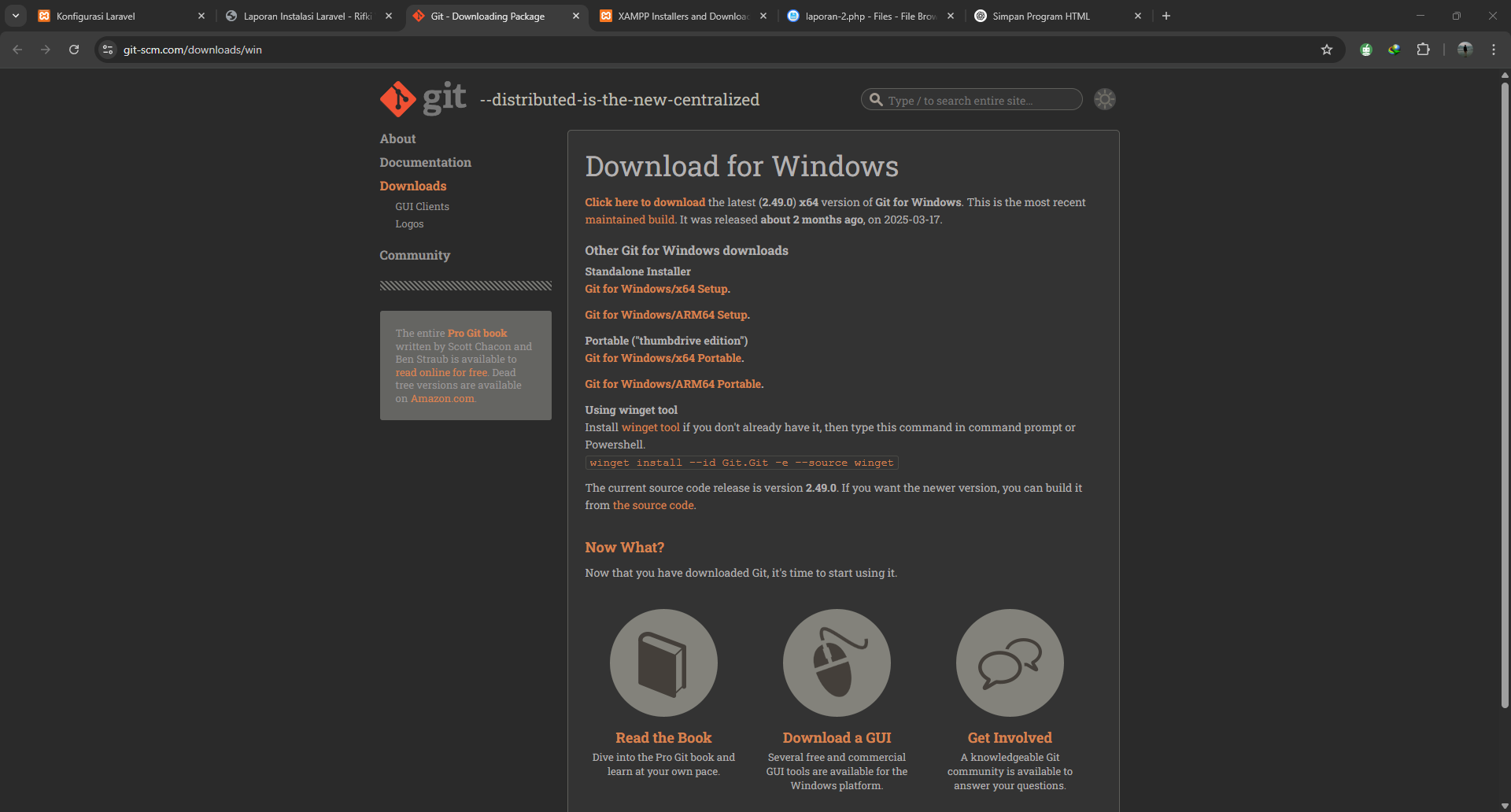Bookmark this page with star icon
The width and height of the screenshot is (1511, 812).
click(1327, 50)
